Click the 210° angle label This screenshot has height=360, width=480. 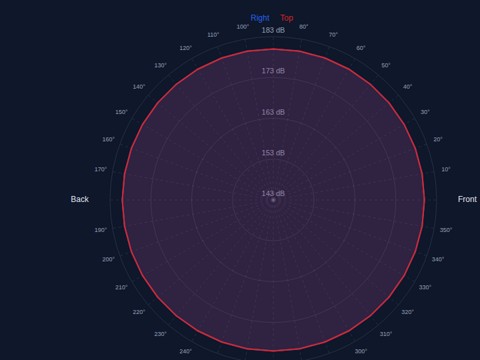tap(121, 287)
